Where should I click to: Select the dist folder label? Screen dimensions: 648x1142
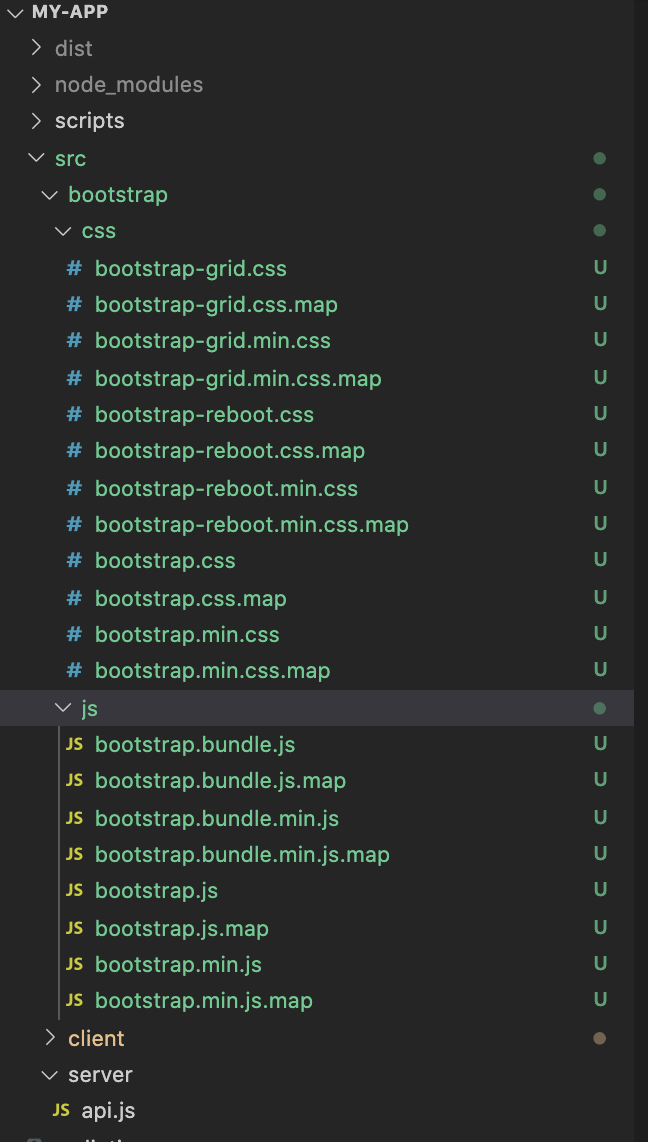pos(74,48)
